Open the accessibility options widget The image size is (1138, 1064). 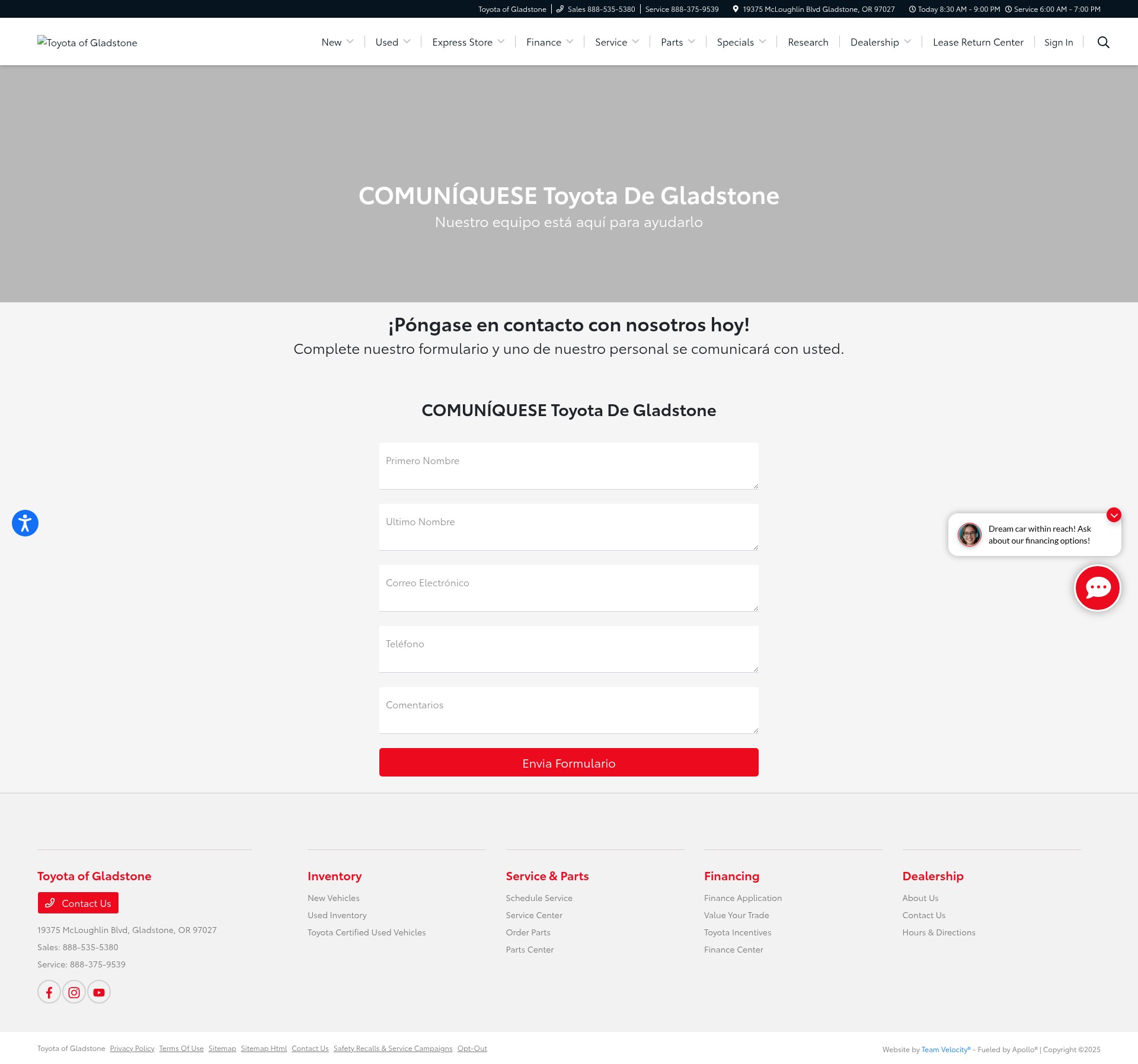(x=25, y=523)
